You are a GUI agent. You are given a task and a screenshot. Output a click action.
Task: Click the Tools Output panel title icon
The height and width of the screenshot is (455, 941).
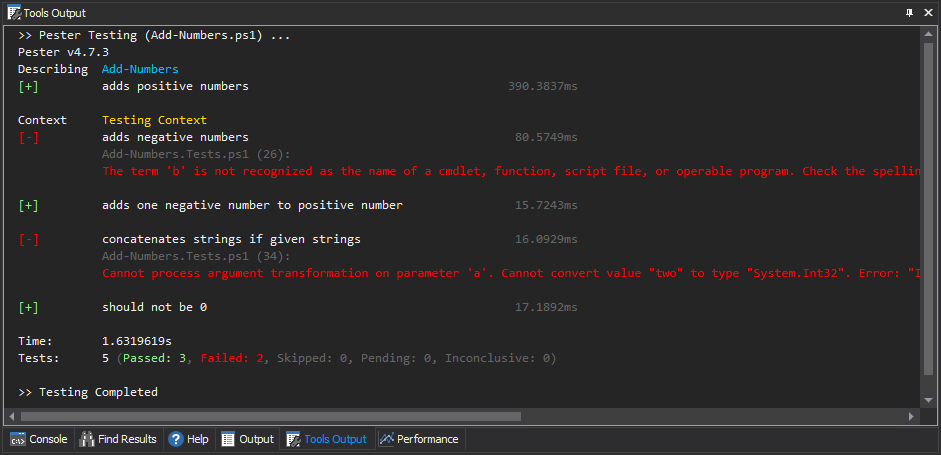(14, 13)
